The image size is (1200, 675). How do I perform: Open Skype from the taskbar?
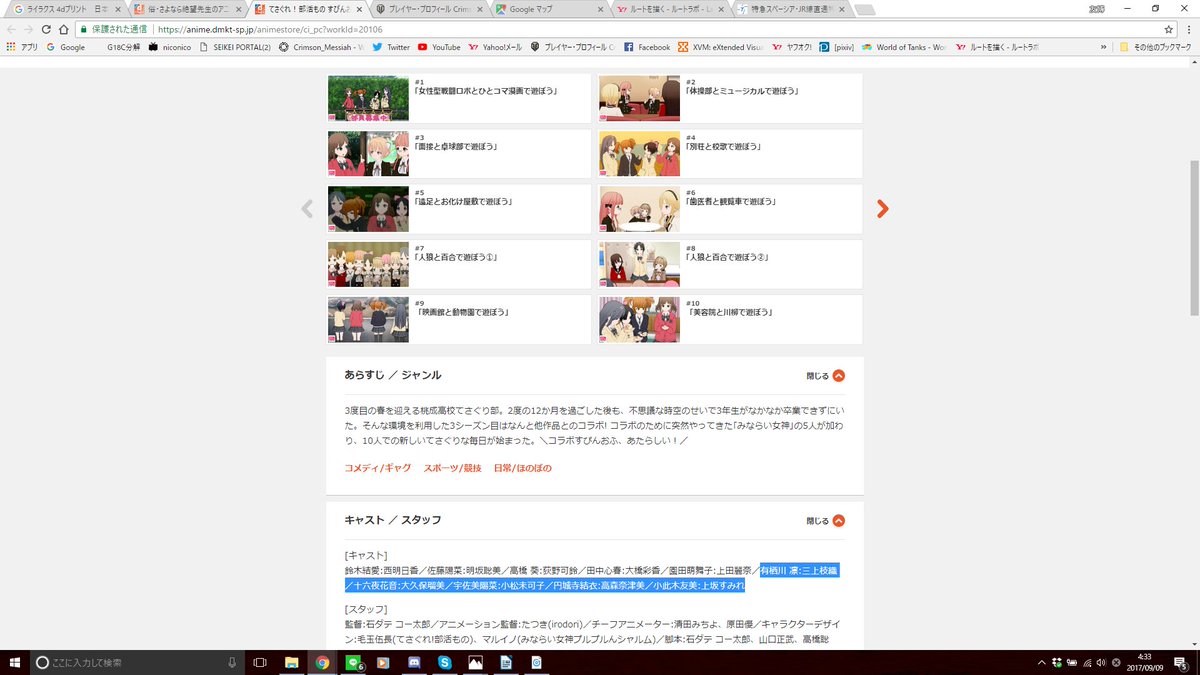444,662
